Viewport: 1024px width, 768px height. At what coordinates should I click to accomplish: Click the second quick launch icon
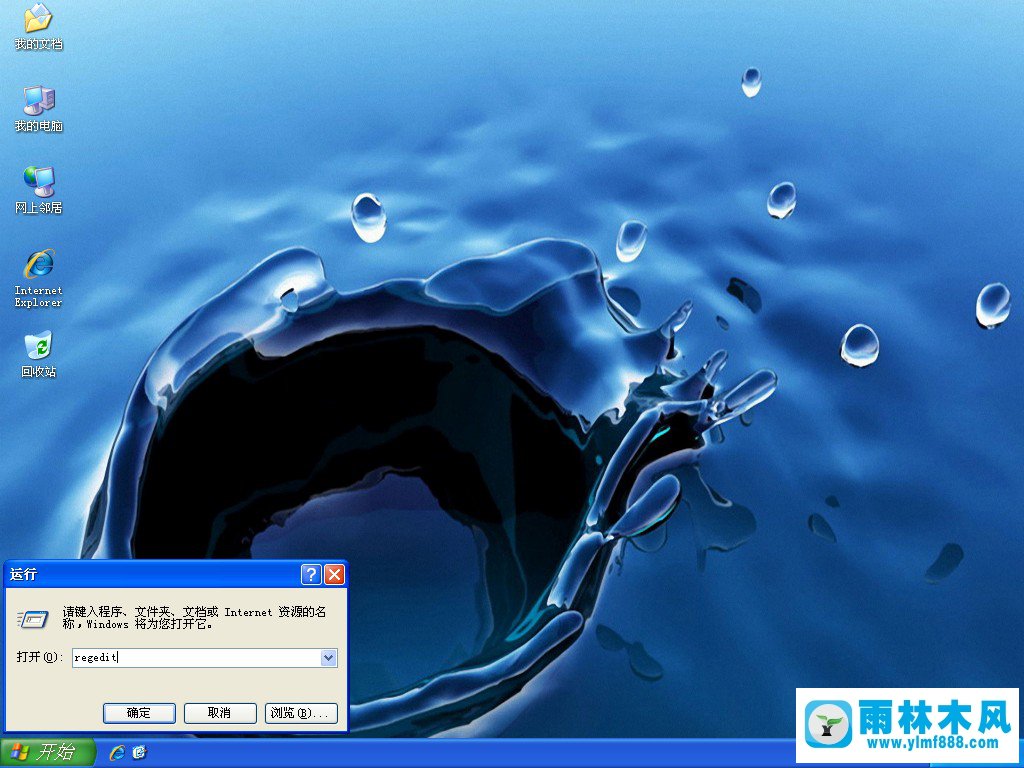139,752
